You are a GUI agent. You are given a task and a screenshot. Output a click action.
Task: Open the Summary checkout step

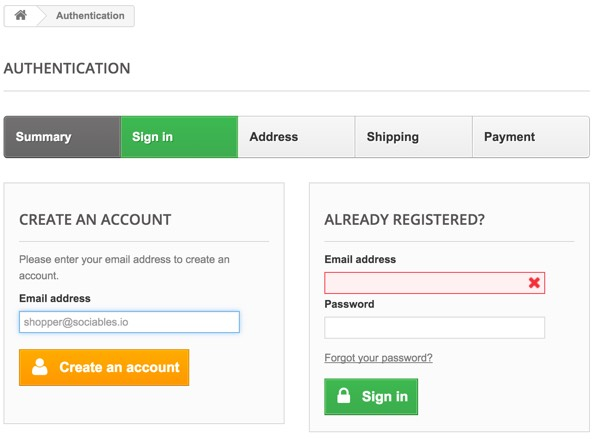coord(62,137)
